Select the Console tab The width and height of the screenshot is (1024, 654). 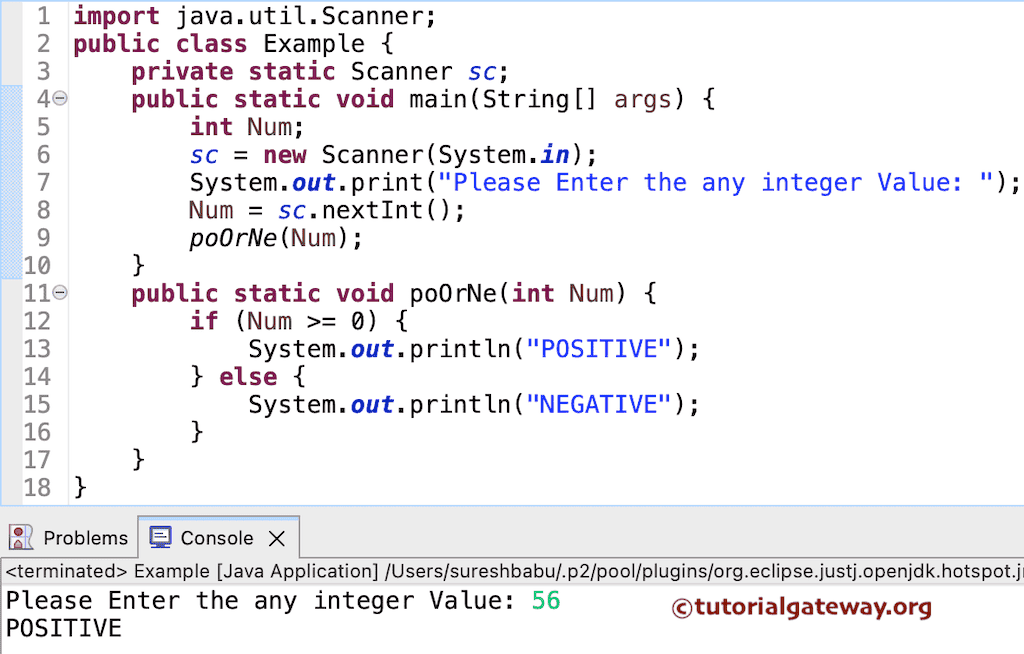215,537
